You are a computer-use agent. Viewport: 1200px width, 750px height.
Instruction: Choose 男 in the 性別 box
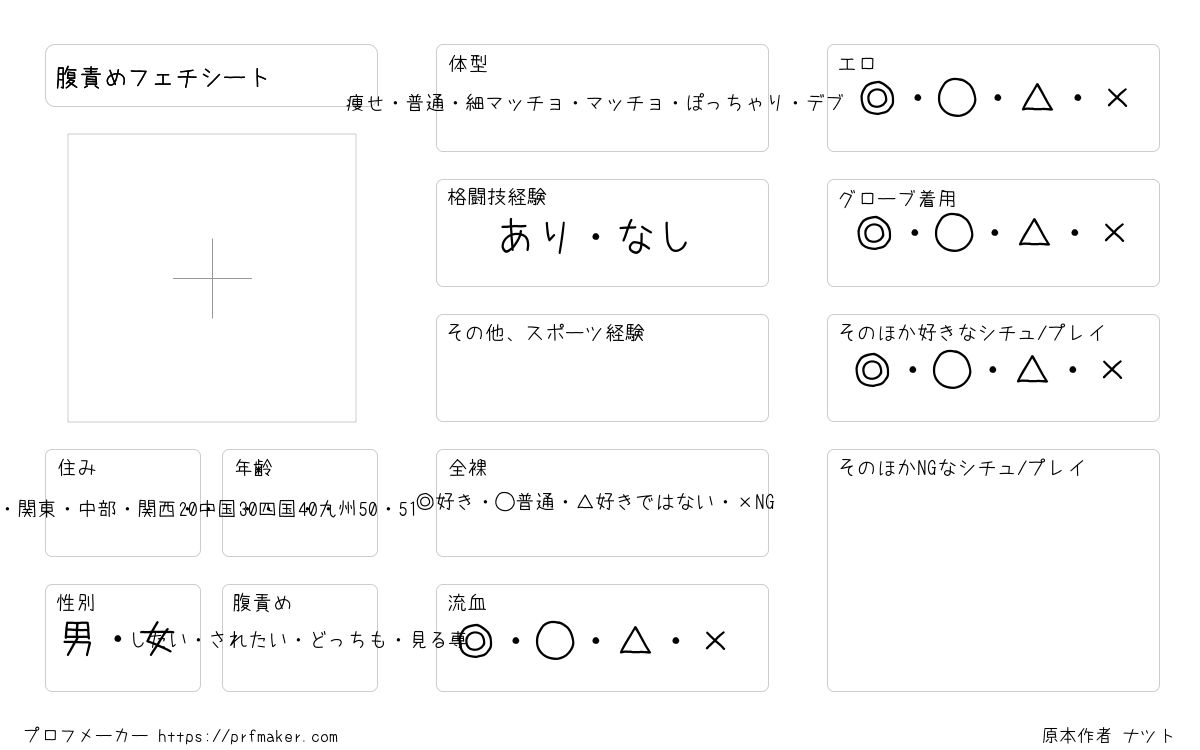click(x=78, y=638)
